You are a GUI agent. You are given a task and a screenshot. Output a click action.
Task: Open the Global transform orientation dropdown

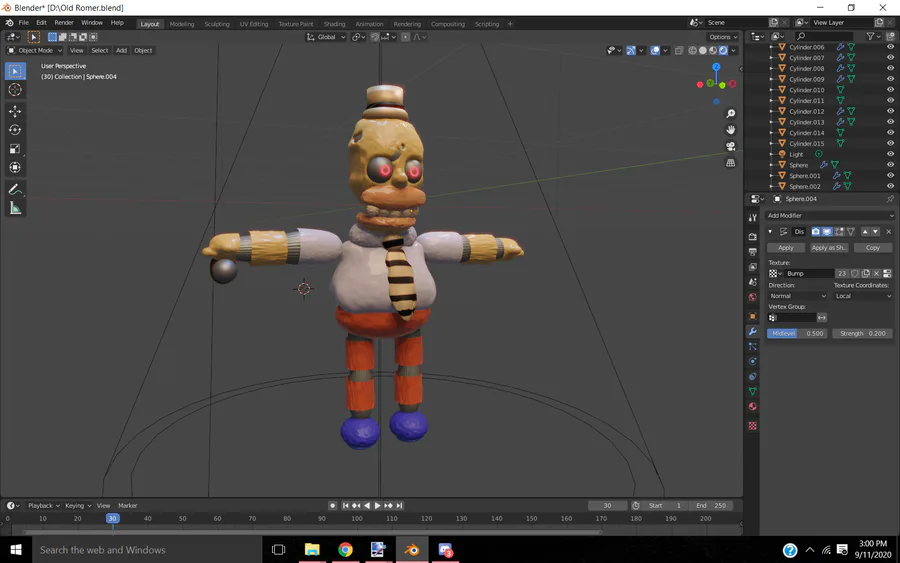click(326, 37)
